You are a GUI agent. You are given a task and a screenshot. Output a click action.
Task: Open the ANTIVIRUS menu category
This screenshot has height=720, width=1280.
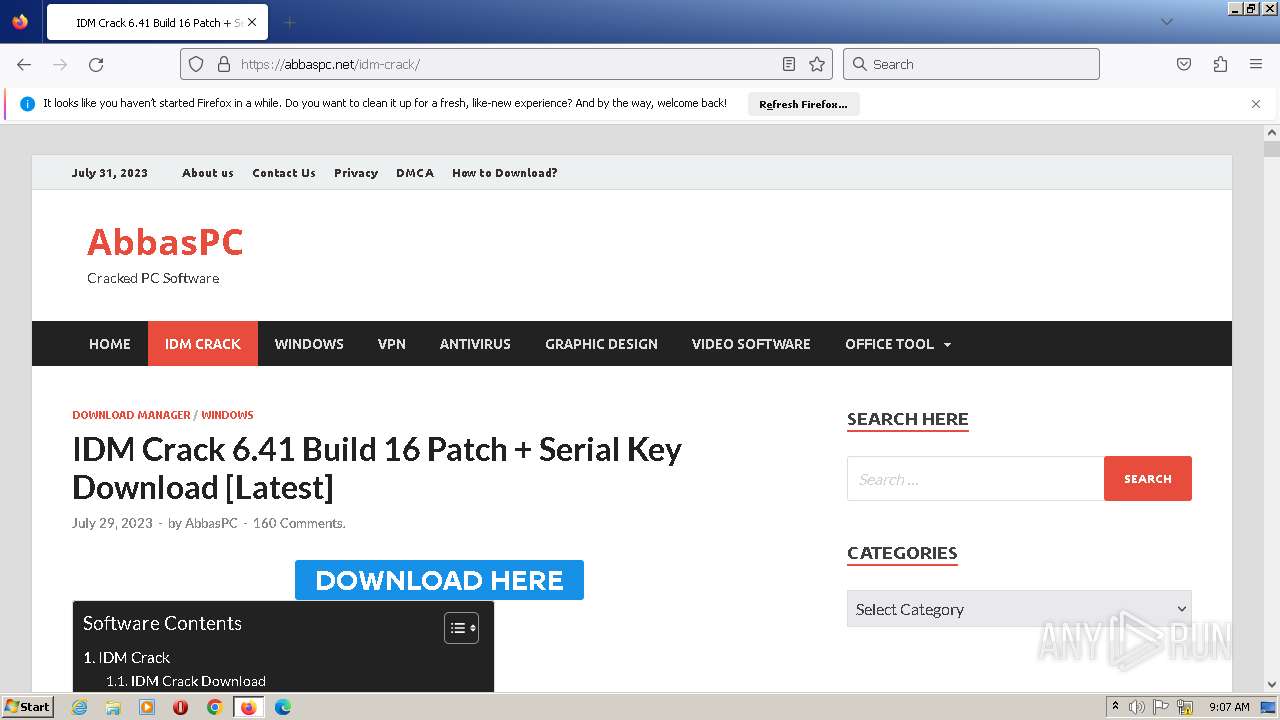point(475,343)
